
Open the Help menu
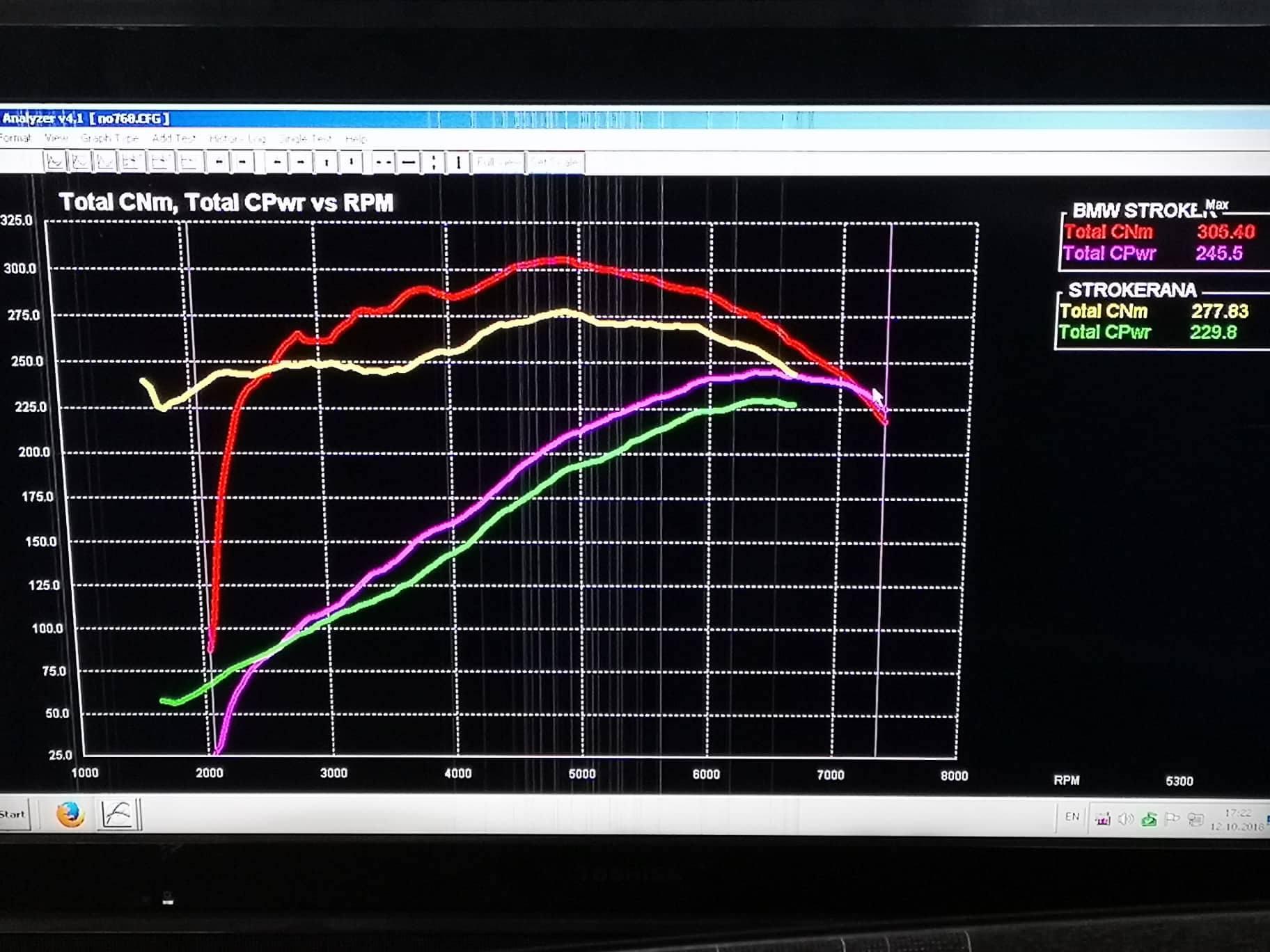tap(356, 138)
